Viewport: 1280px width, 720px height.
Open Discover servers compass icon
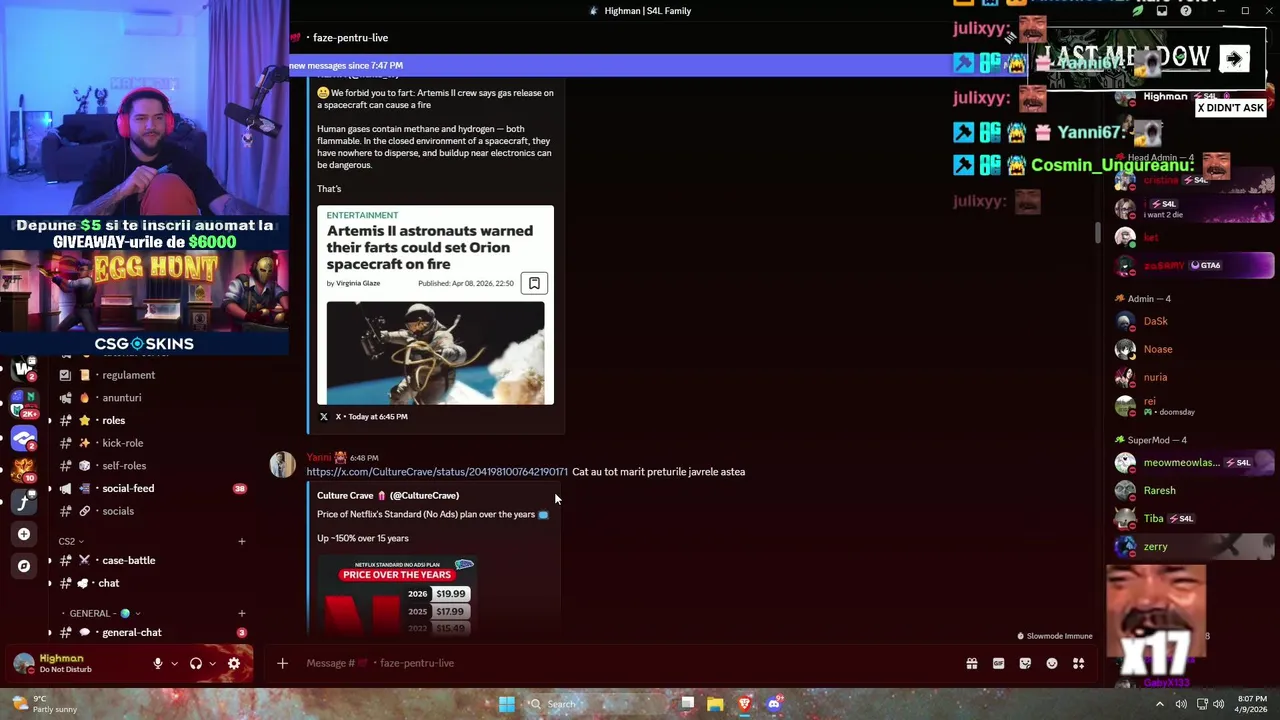[x=24, y=566]
